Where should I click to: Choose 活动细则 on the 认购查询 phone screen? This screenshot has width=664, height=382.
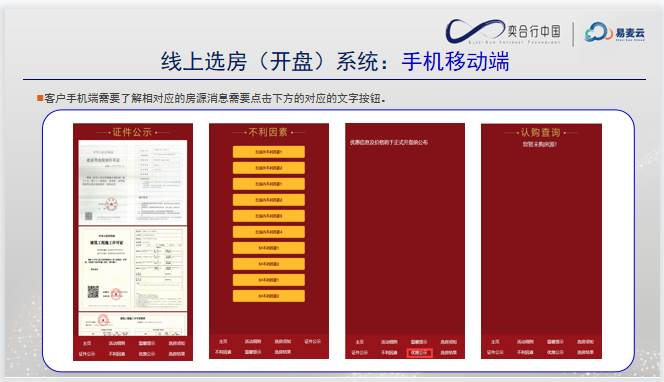click(525, 341)
